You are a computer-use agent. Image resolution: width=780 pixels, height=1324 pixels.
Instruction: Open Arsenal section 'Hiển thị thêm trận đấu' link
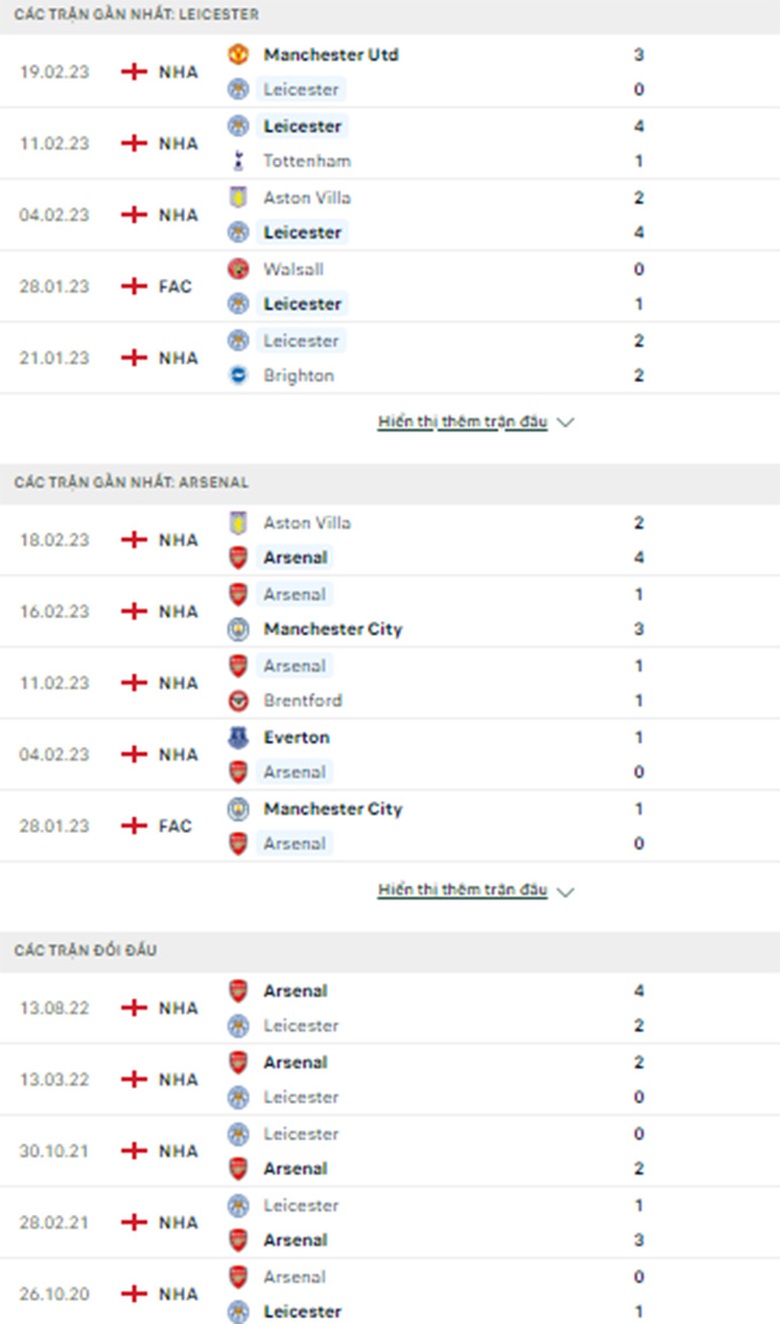coord(462,890)
